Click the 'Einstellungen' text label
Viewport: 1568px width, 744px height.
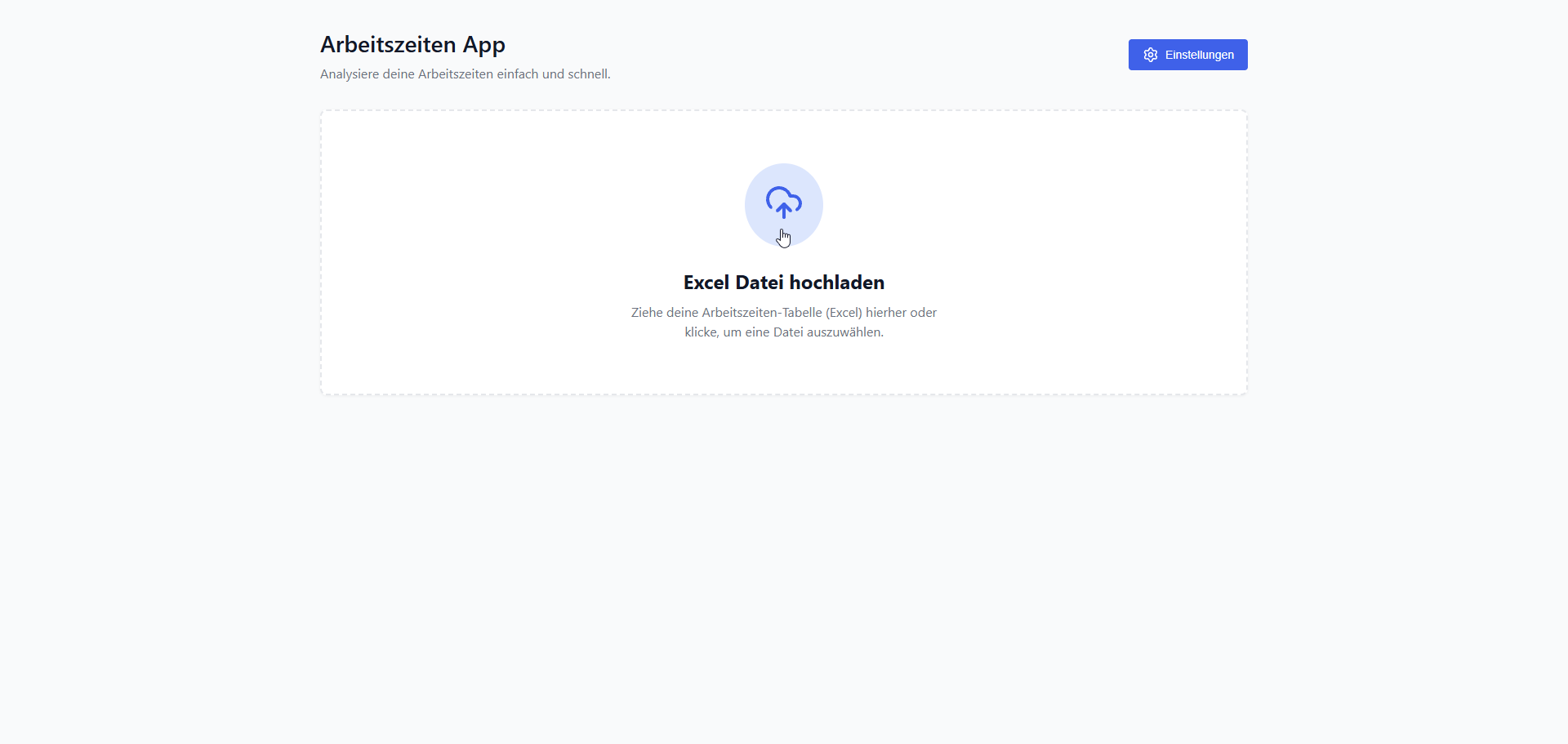pyautogui.click(x=1200, y=55)
